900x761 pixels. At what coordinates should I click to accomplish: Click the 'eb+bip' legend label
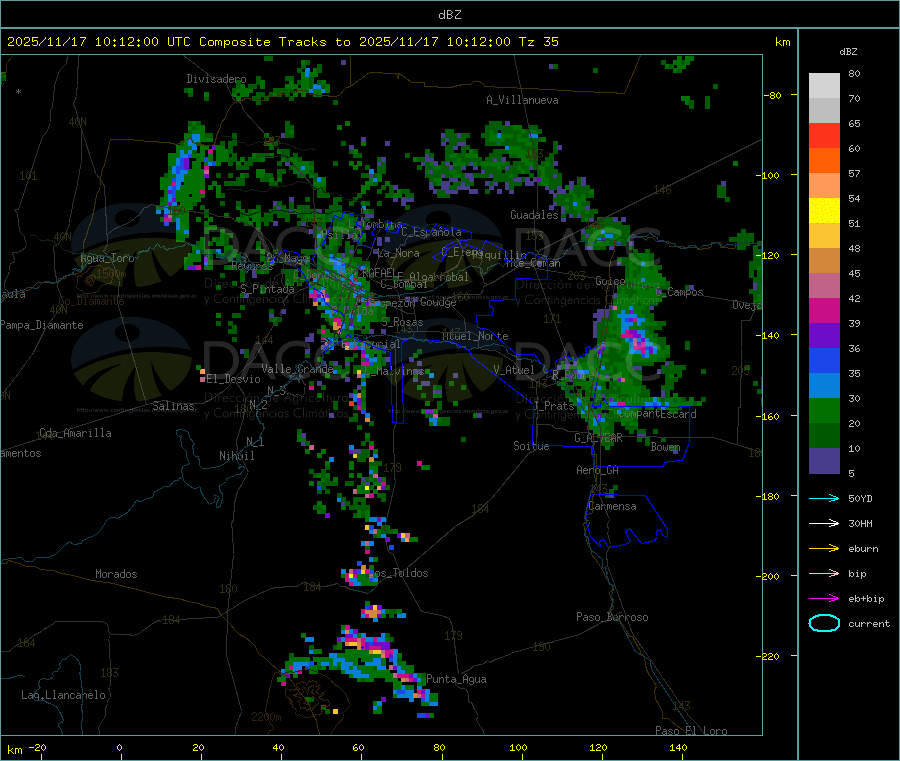tap(866, 599)
